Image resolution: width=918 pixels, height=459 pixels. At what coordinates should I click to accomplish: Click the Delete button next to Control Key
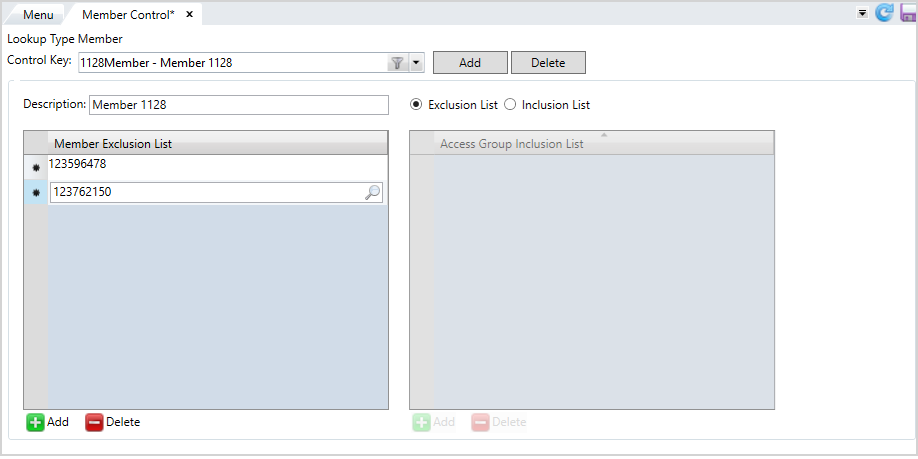click(548, 63)
